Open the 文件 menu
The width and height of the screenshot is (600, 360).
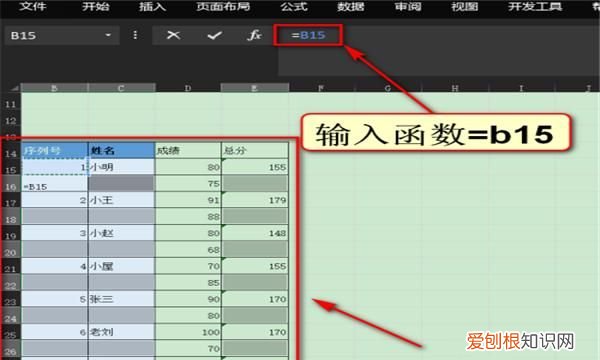33,6
